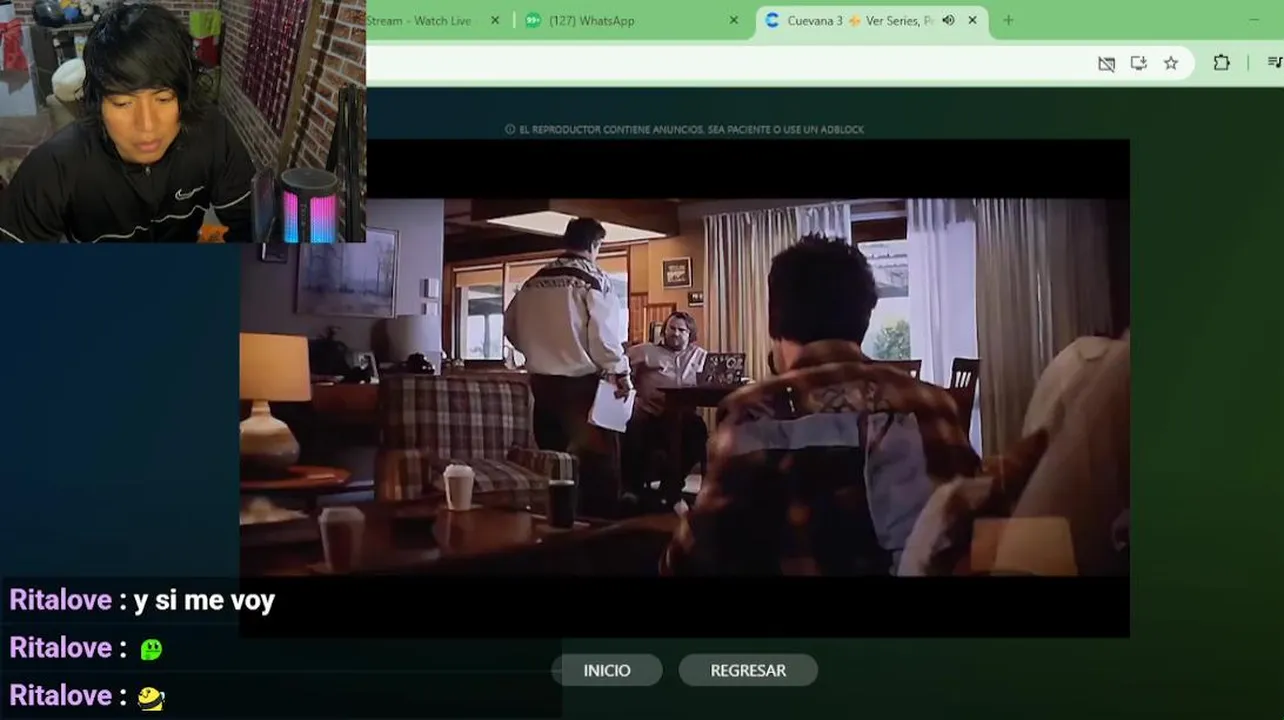Image resolution: width=1284 pixels, height=720 pixels.
Task: Close the Stream - Watch Live tab
Action: coord(494,21)
